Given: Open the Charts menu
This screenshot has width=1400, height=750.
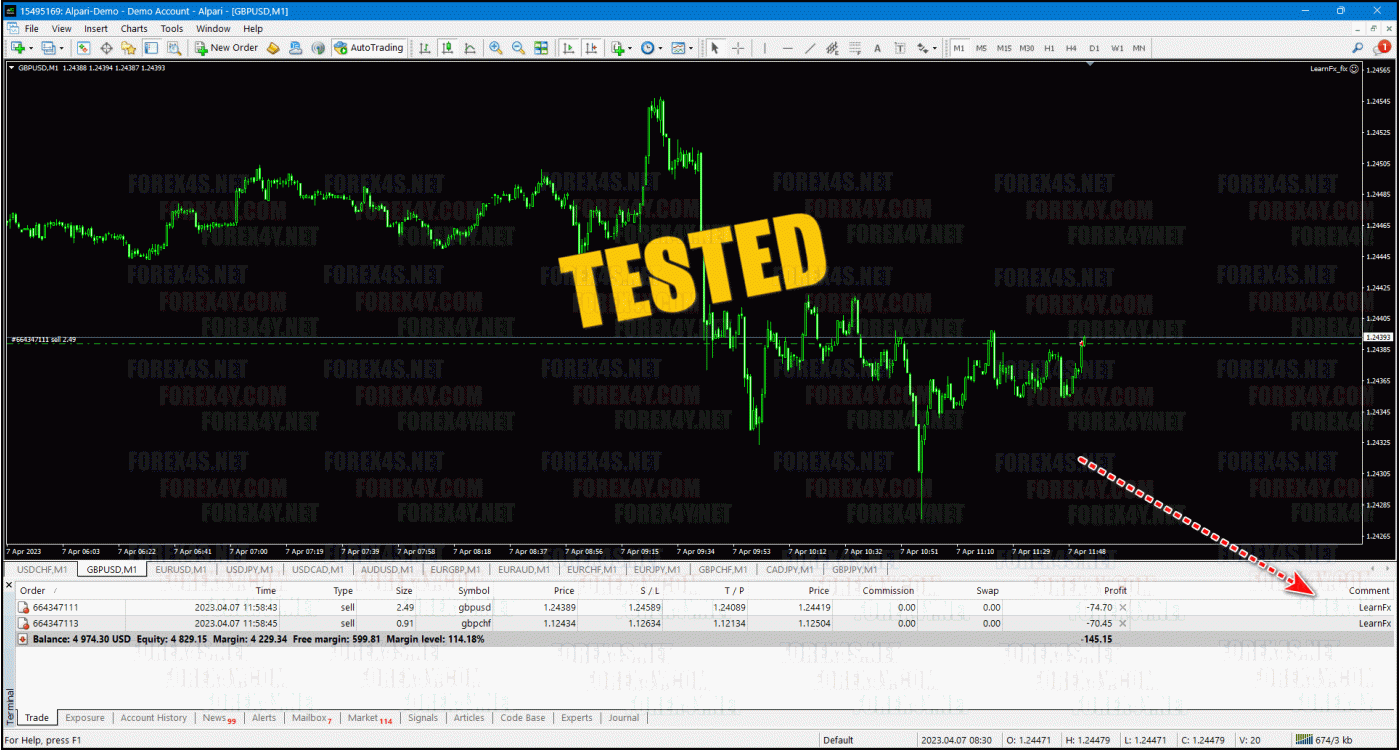Looking at the screenshot, I should pyautogui.click(x=134, y=29).
